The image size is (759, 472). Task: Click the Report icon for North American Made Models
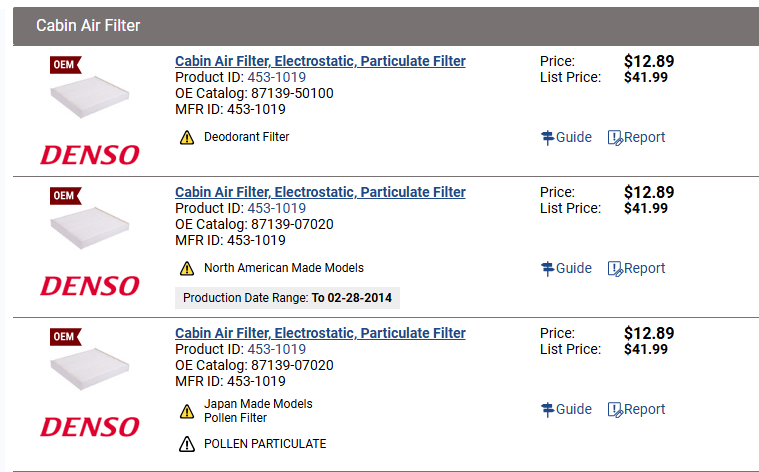tap(616, 269)
